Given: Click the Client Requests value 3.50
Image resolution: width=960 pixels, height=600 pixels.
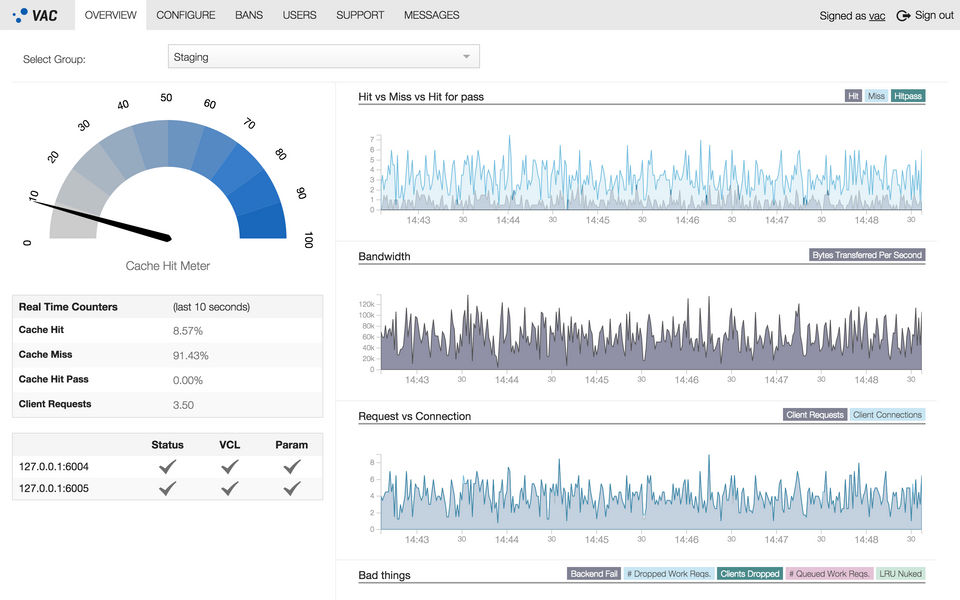Looking at the screenshot, I should point(183,405).
